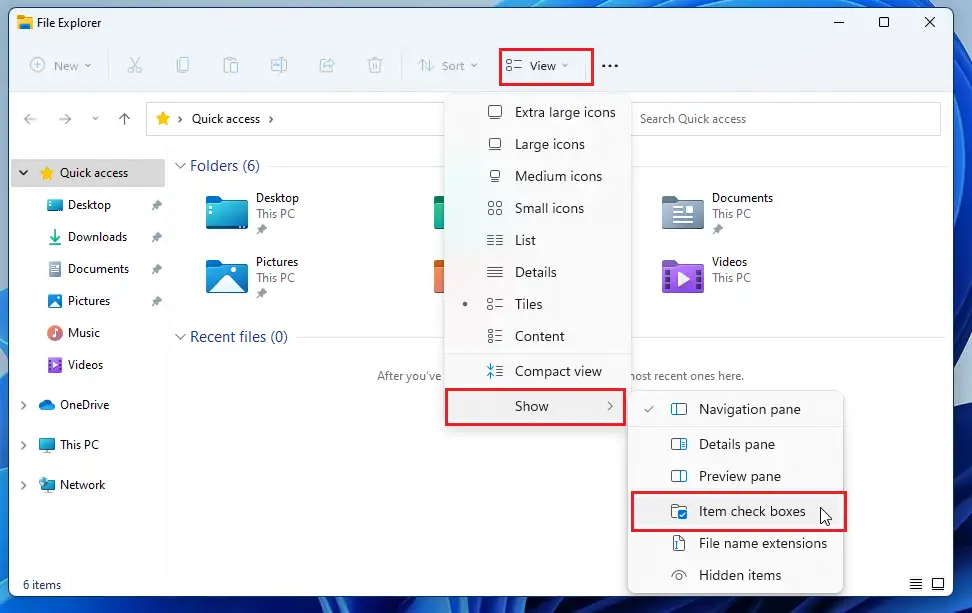
Task: Toggle Compact view
Action: tap(537, 371)
